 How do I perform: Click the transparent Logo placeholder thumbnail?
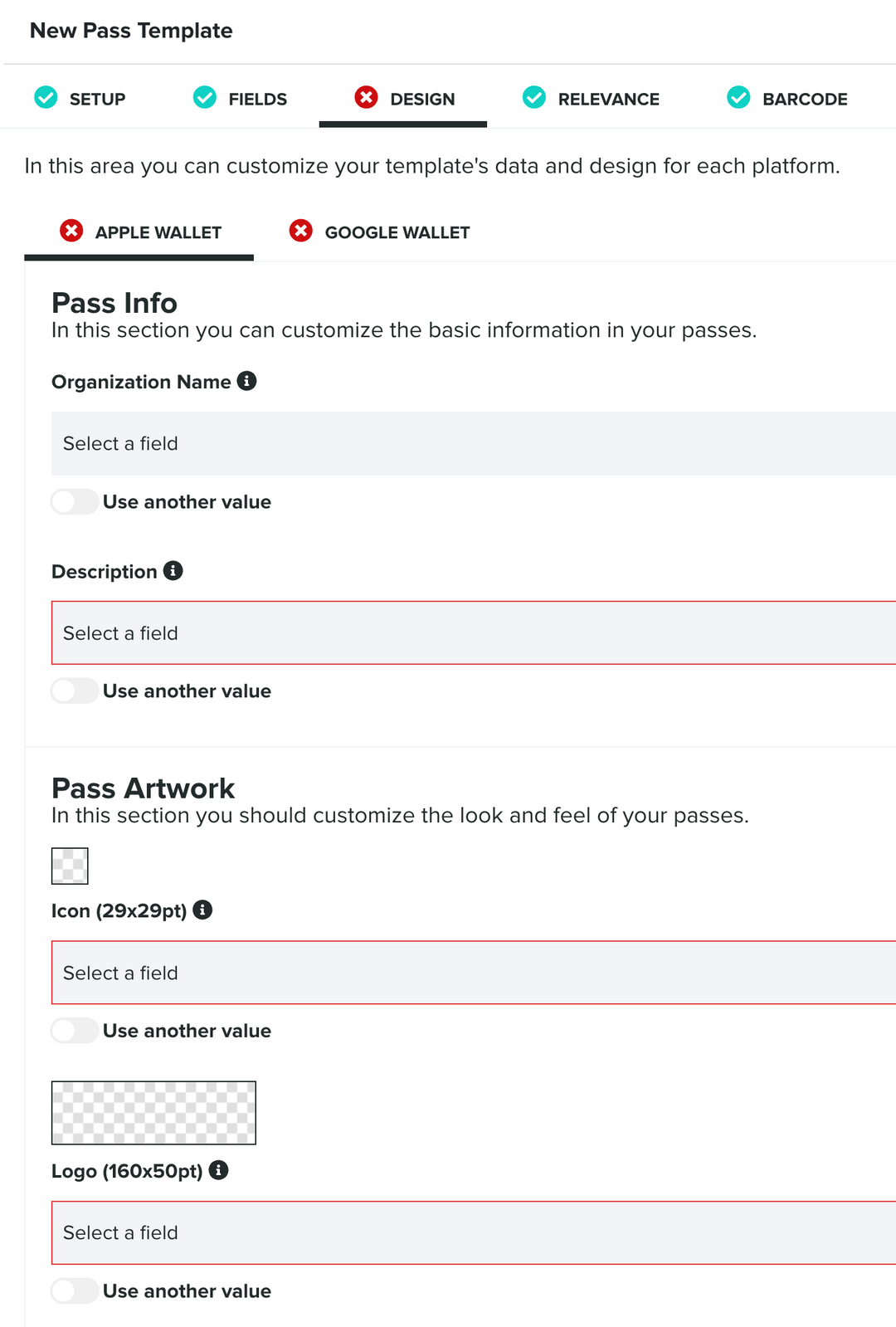click(153, 1113)
